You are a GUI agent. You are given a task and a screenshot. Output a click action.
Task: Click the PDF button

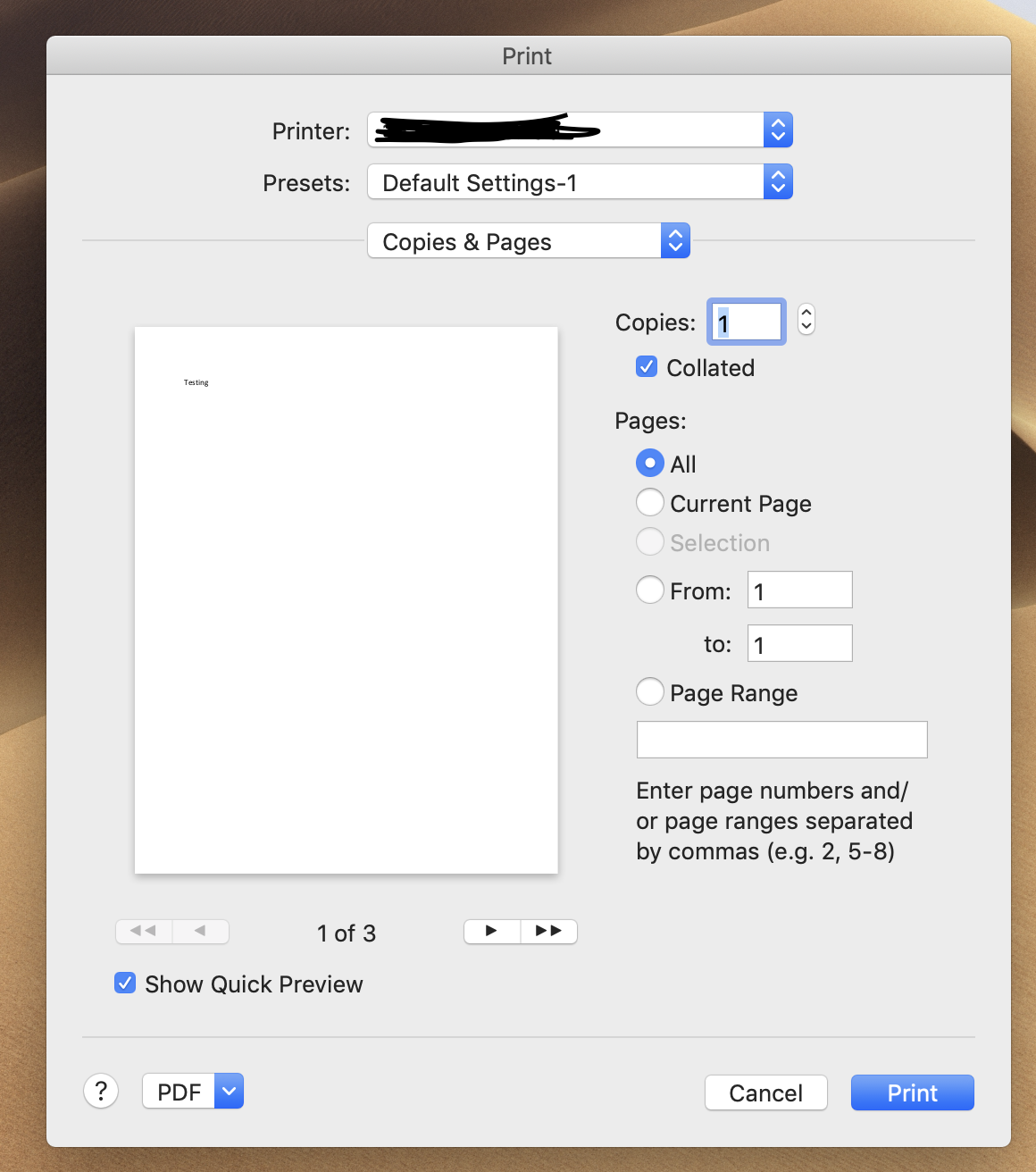coord(179,1092)
